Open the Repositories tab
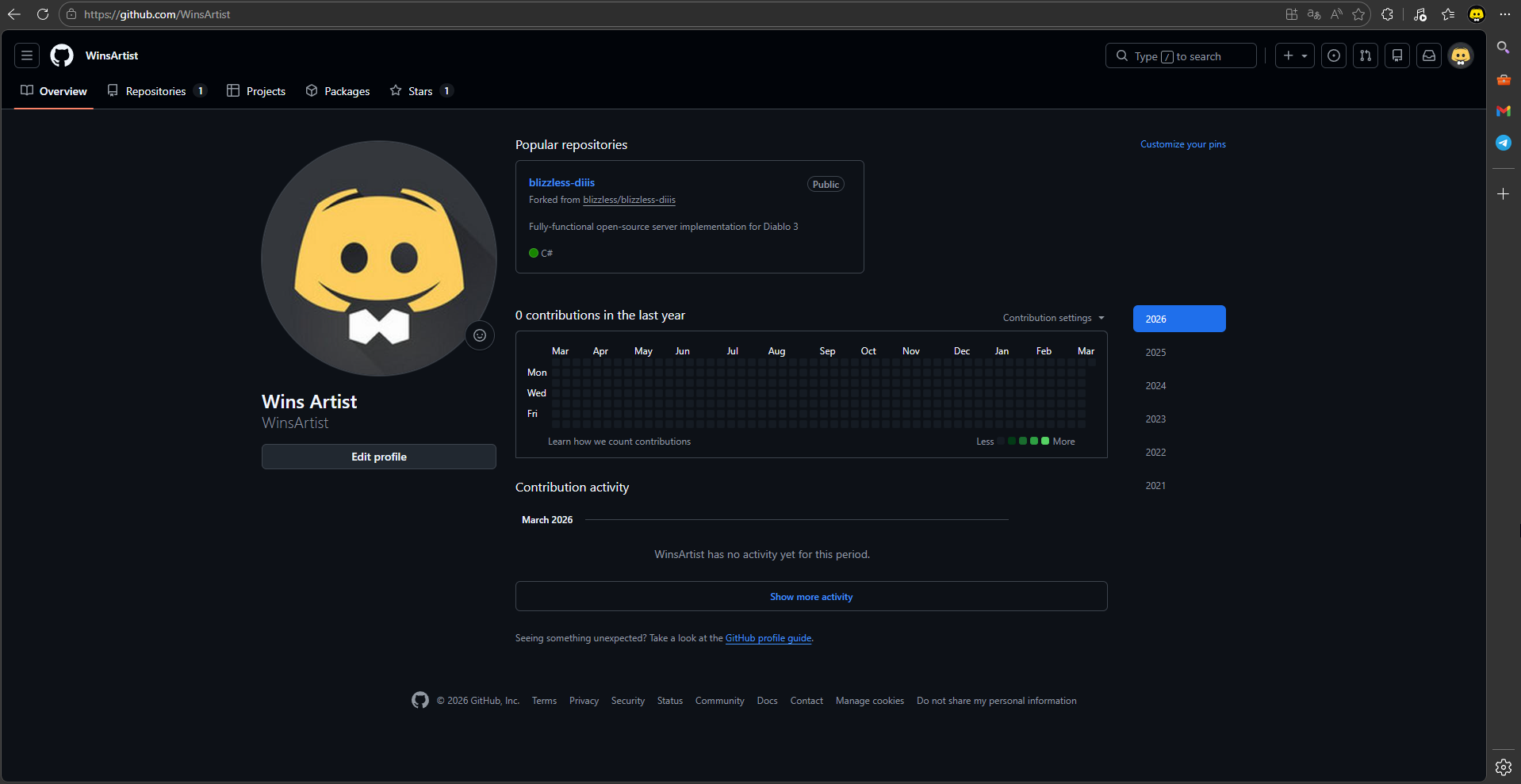 click(x=157, y=91)
